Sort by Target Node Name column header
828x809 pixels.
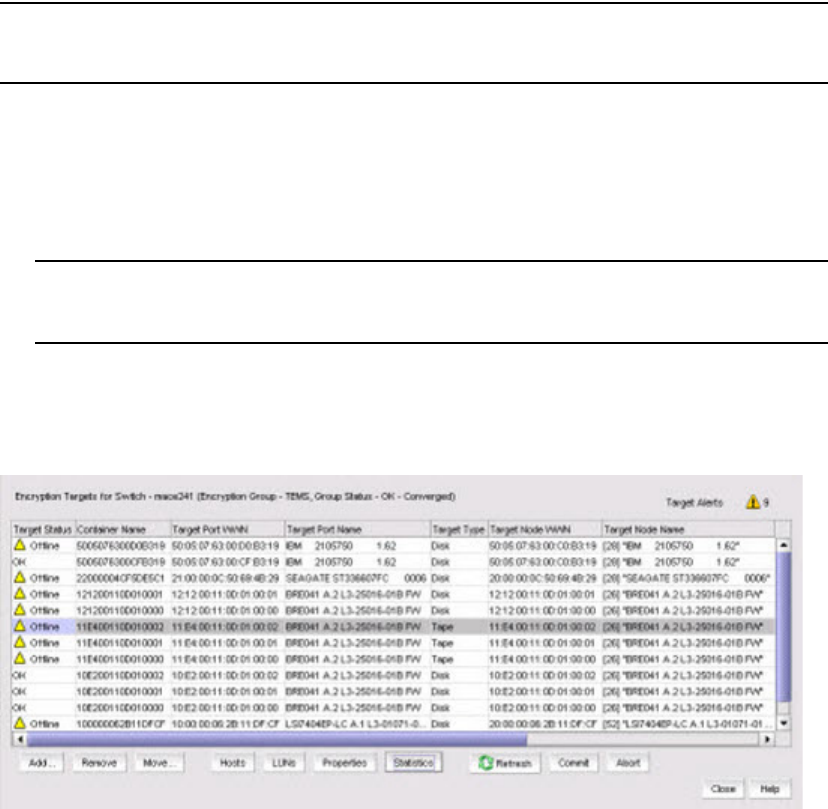point(689,529)
